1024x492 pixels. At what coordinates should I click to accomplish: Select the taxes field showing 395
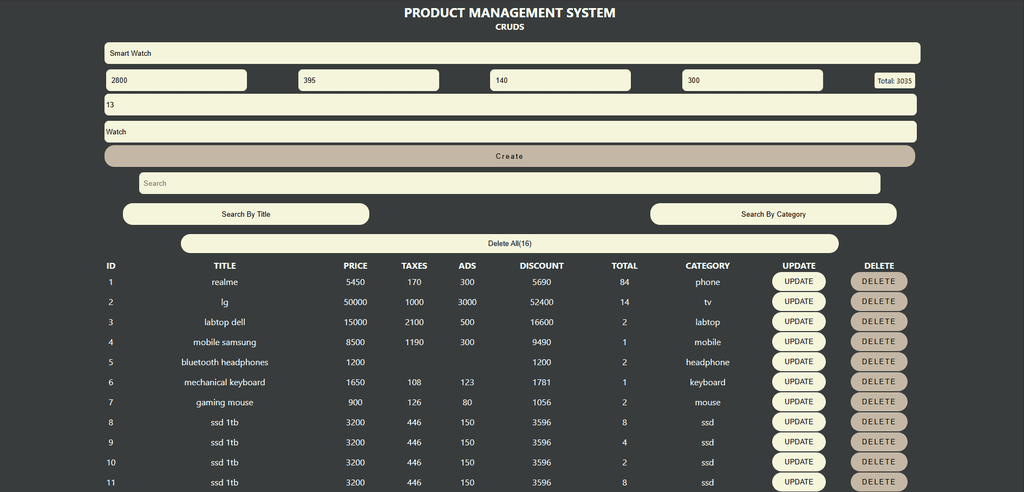point(368,80)
